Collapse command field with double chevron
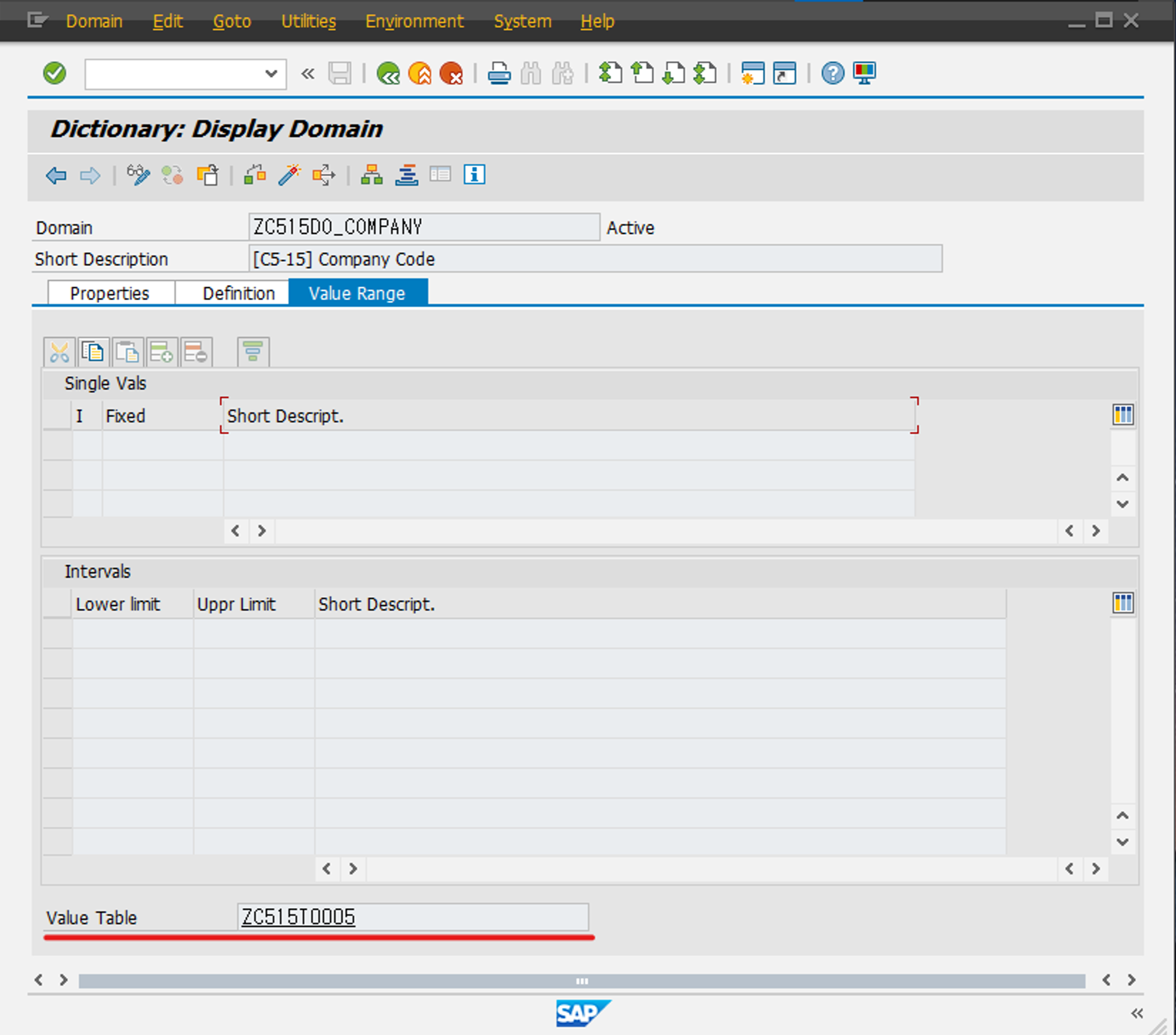Viewport: 1176px width, 1035px height. pos(307,73)
